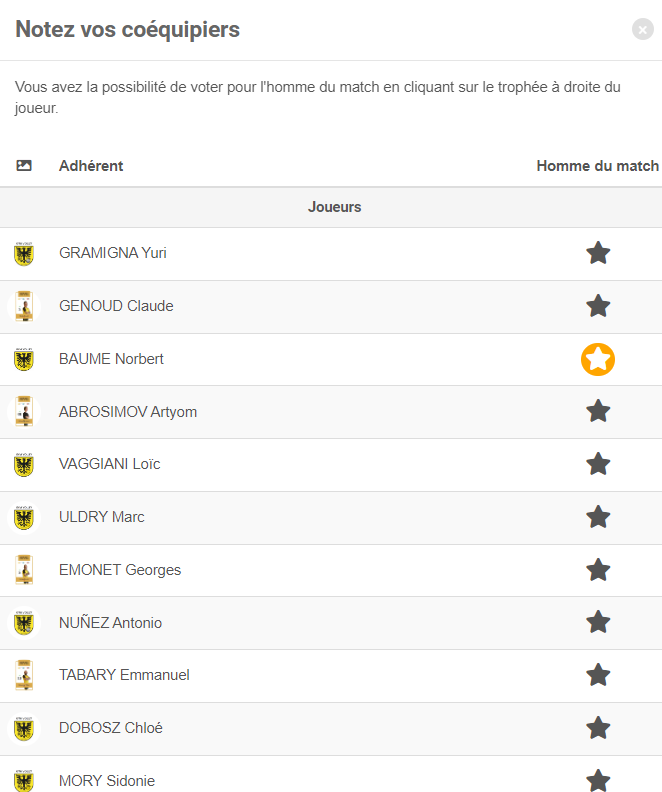The image size is (662, 792).
Task: Choose ULDRY Marc's match star
Action: pyautogui.click(x=598, y=517)
